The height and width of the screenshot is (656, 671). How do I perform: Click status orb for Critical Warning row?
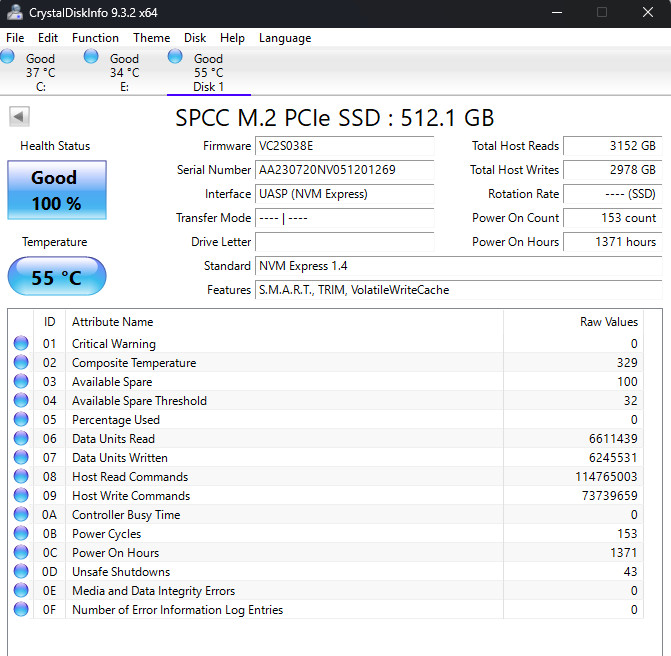21,343
